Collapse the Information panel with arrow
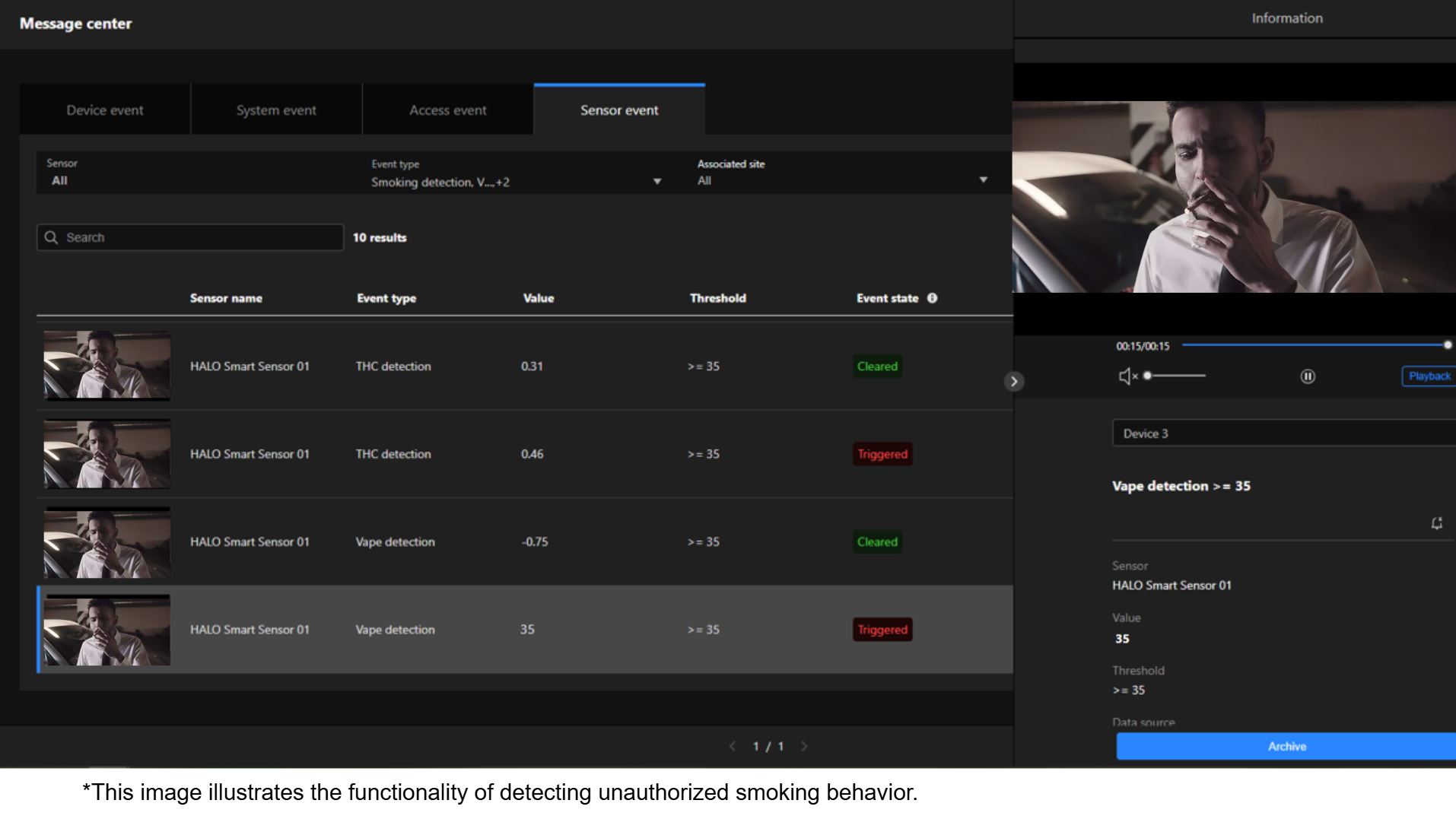Image resolution: width=1456 pixels, height=816 pixels. click(1014, 382)
